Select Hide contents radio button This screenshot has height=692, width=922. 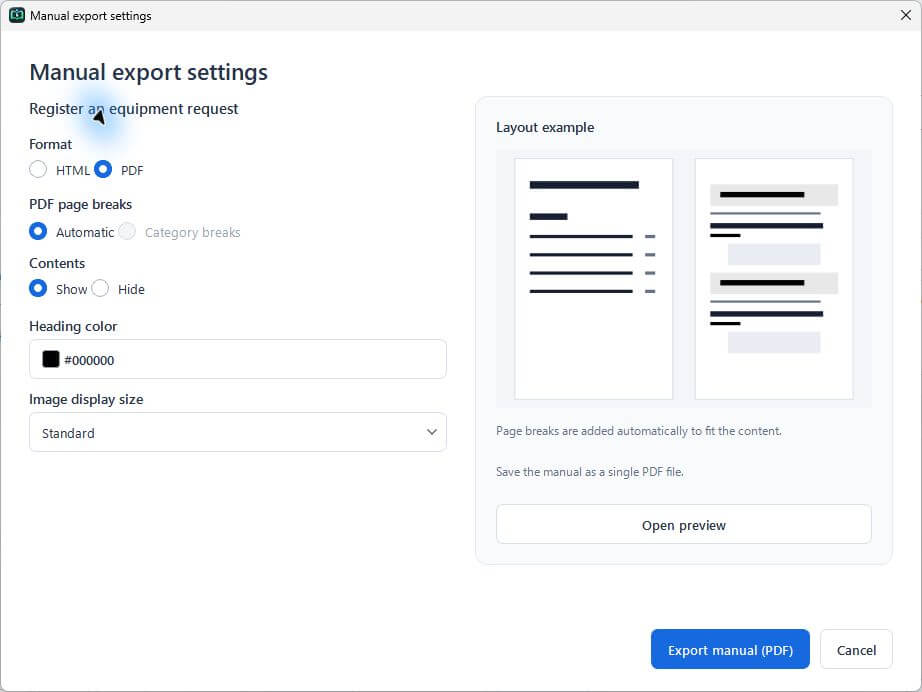point(100,288)
